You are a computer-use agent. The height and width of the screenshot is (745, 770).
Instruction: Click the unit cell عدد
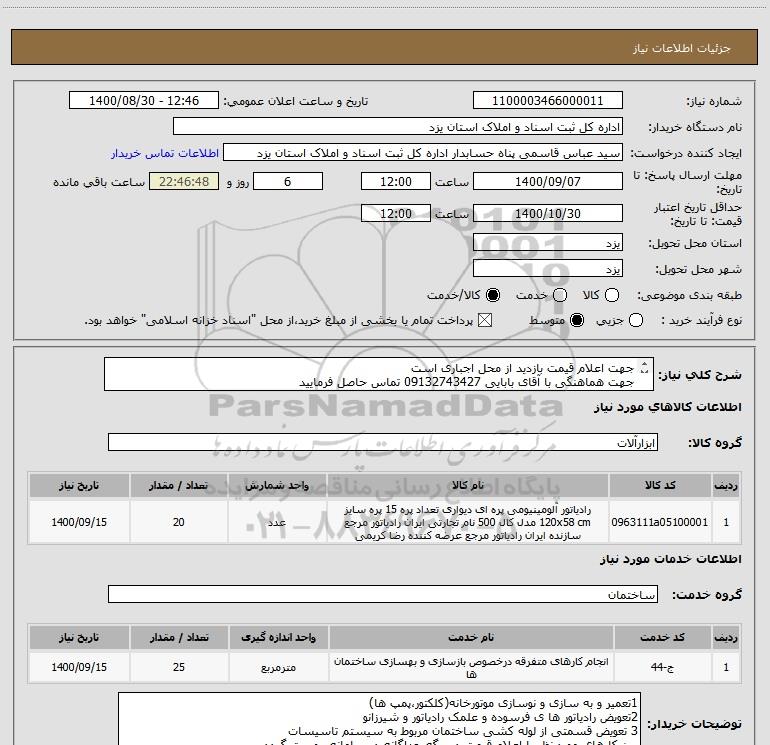(x=277, y=522)
